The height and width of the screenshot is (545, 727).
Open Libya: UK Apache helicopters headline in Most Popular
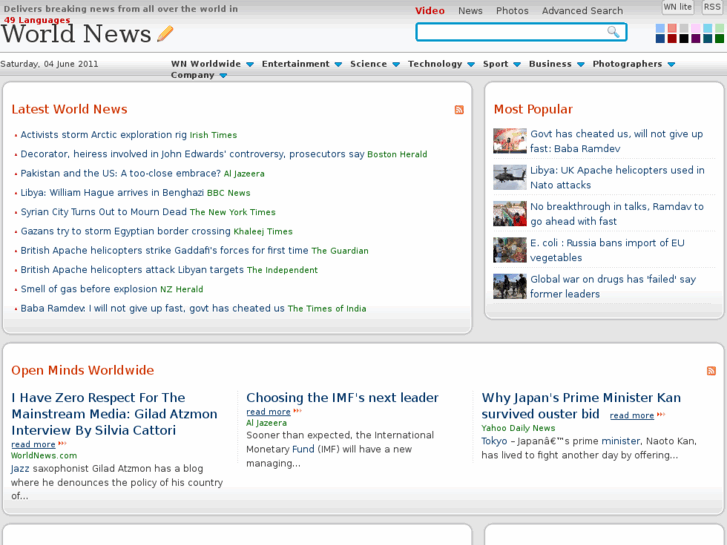click(x=617, y=178)
